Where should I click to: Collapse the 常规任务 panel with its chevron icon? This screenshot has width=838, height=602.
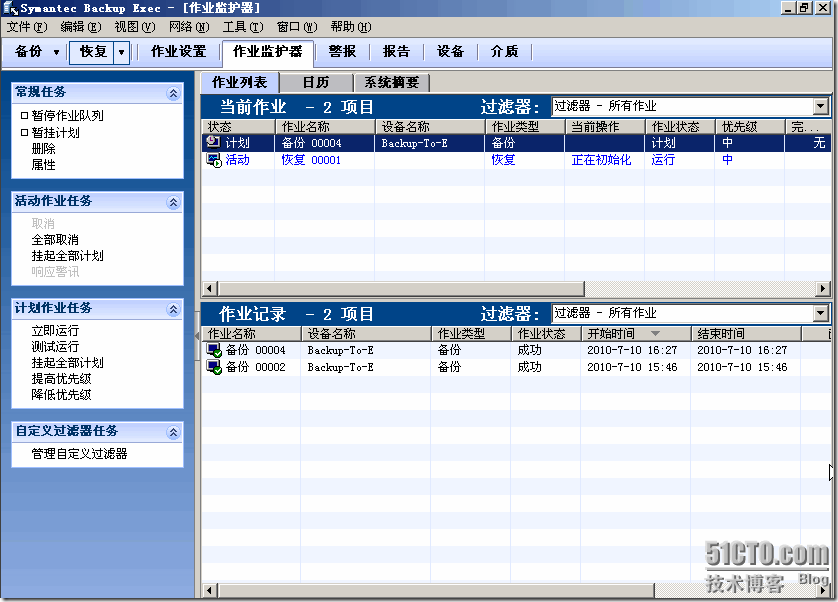pos(173,93)
